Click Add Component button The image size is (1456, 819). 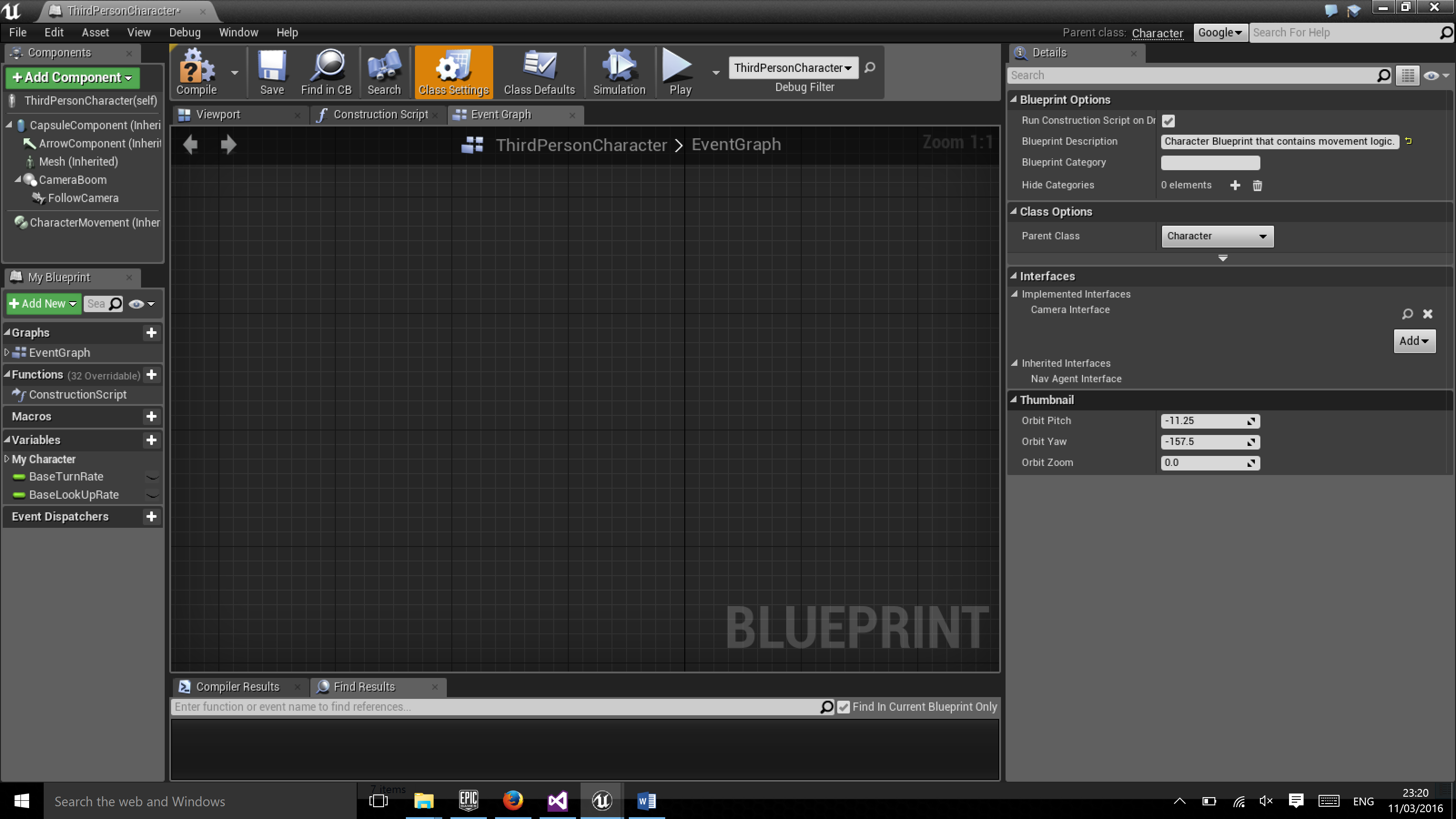click(72, 77)
